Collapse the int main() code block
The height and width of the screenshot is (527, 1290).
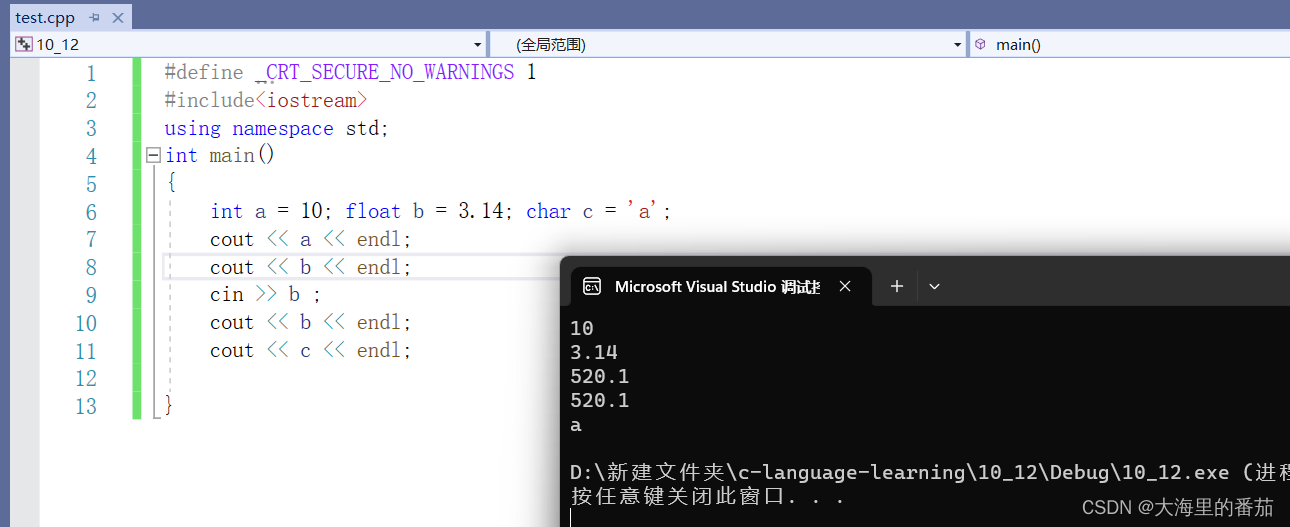[153, 156]
